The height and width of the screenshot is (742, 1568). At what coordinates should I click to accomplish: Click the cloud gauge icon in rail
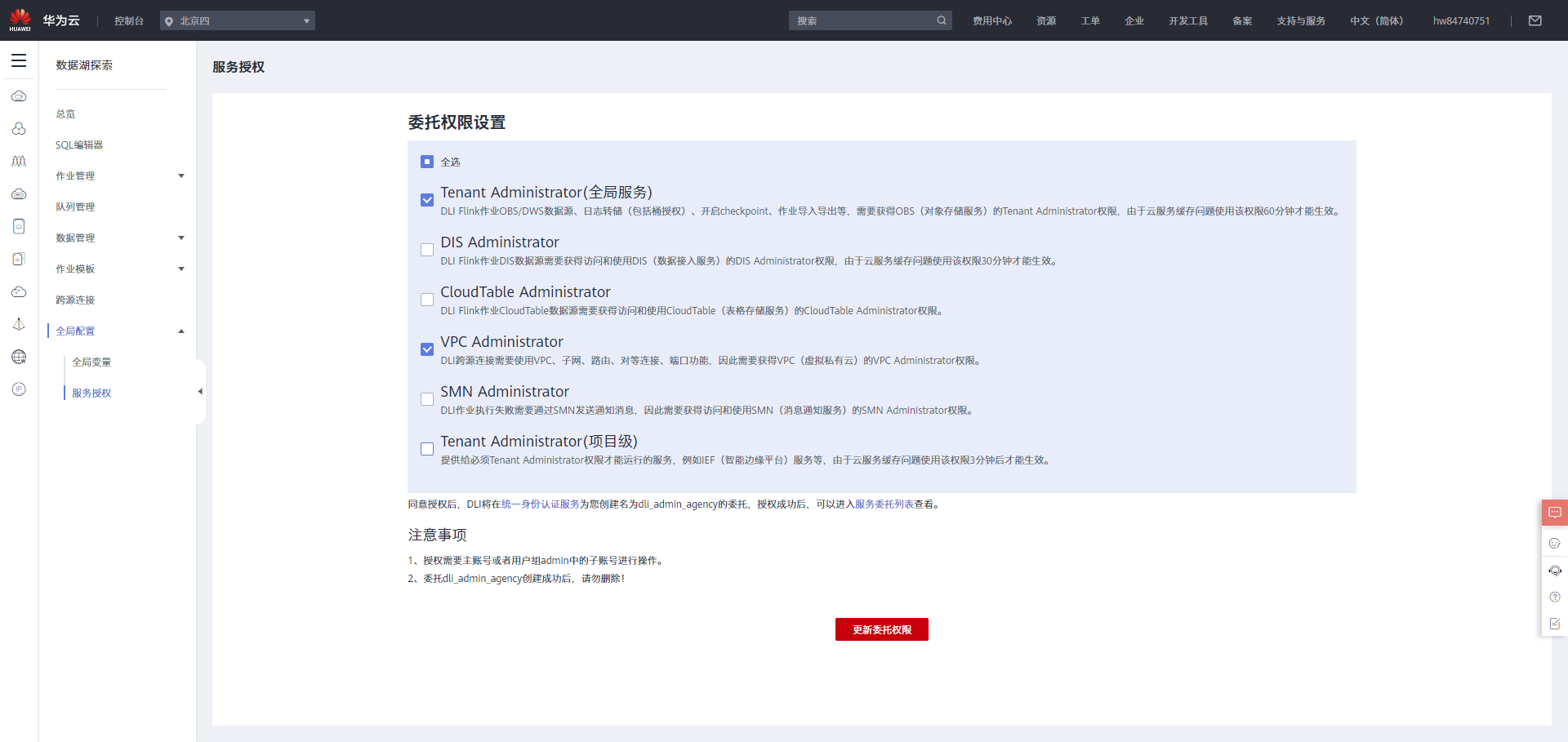(x=19, y=291)
